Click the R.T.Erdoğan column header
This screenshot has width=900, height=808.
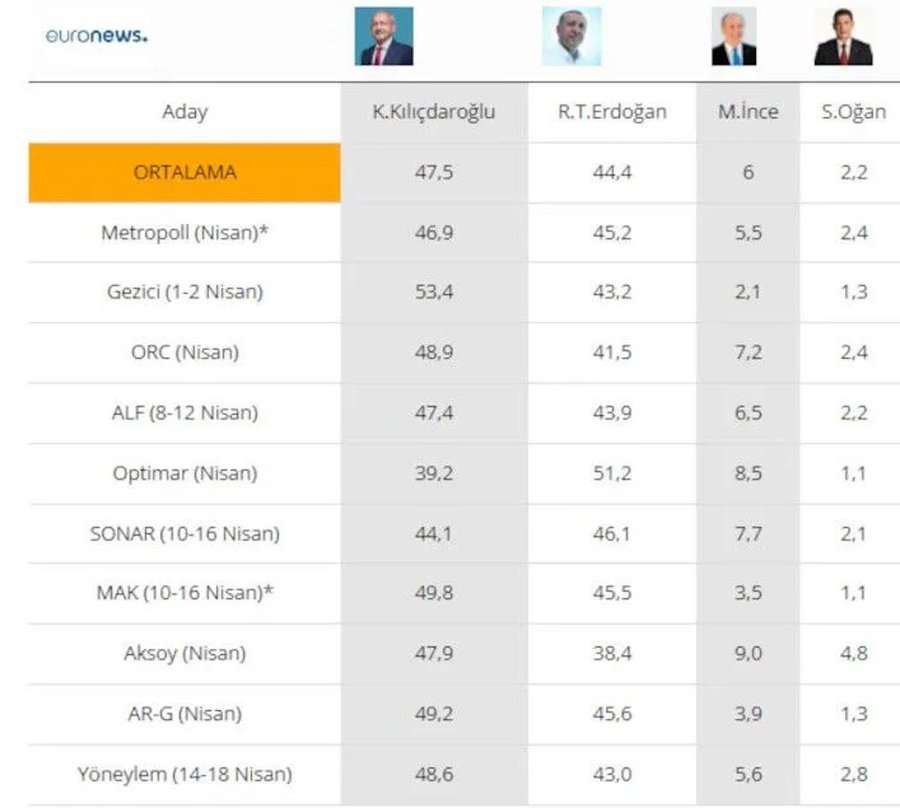point(612,111)
